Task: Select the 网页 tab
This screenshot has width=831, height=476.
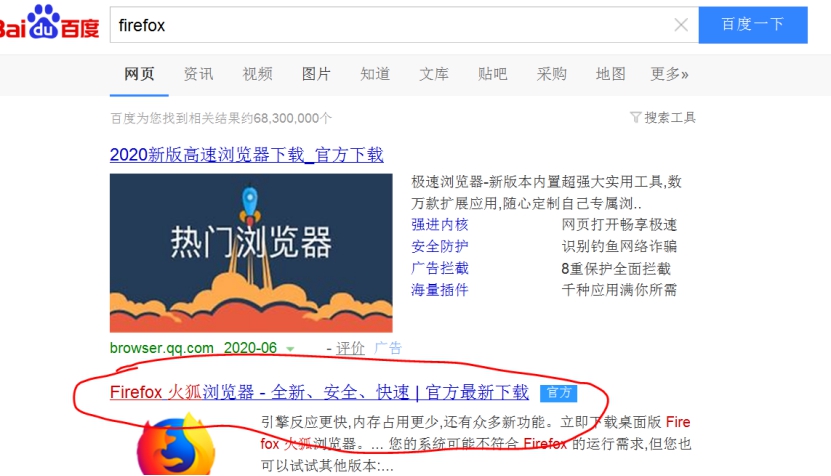Action: coord(139,74)
